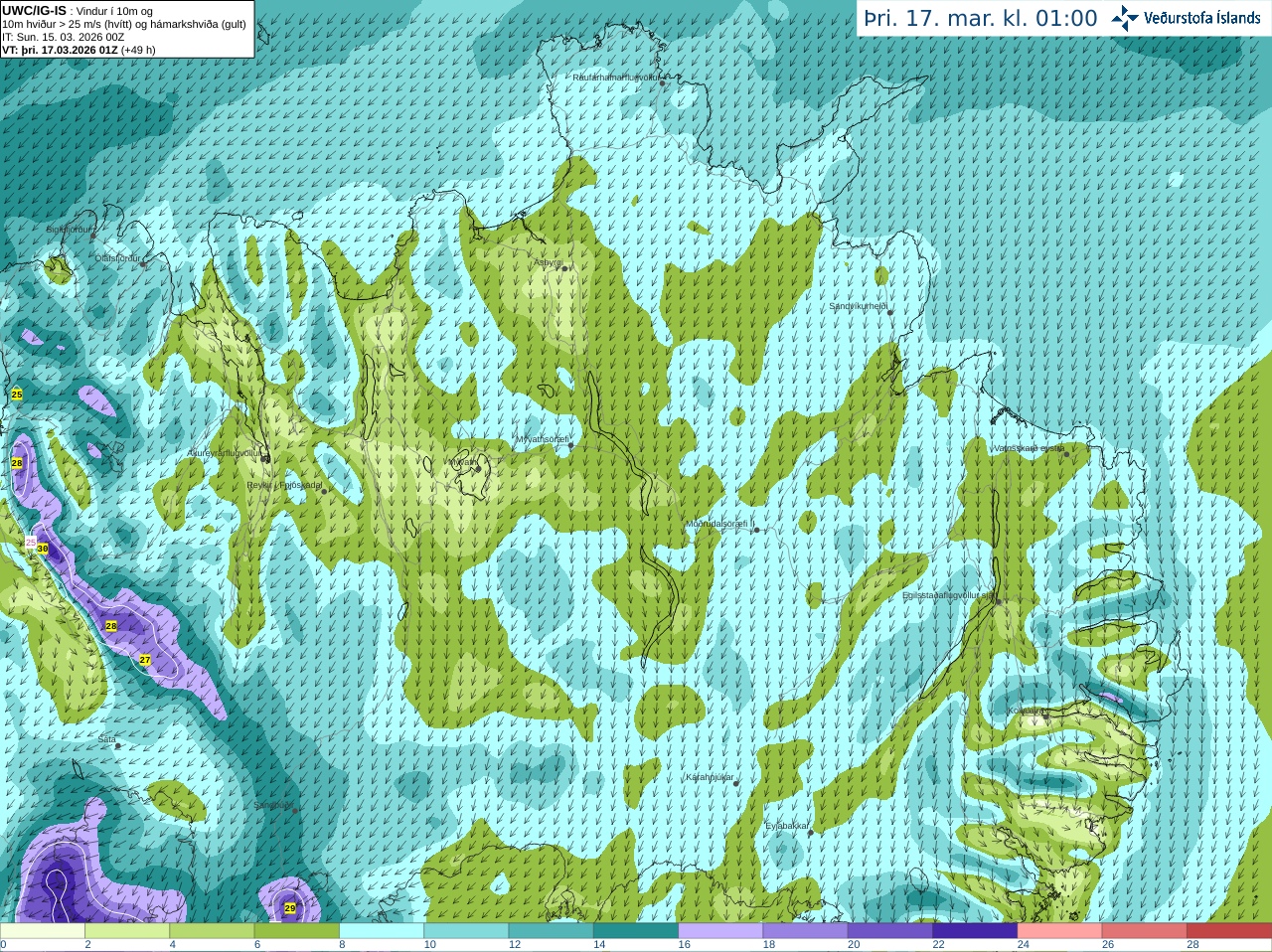The height and width of the screenshot is (952, 1272).
Task: Click the Veðurstofa Íslands logo
Action: coord(1187,18)
